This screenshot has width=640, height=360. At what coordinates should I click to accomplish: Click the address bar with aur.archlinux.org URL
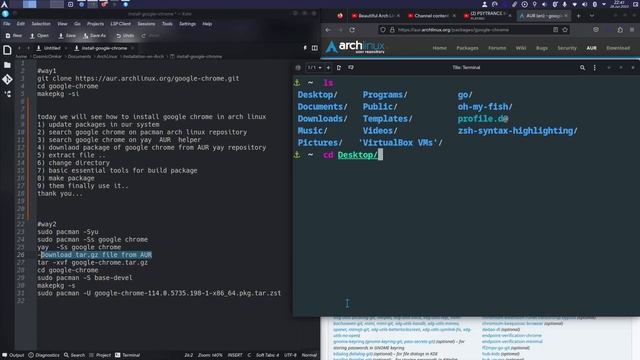click(473, 30)
